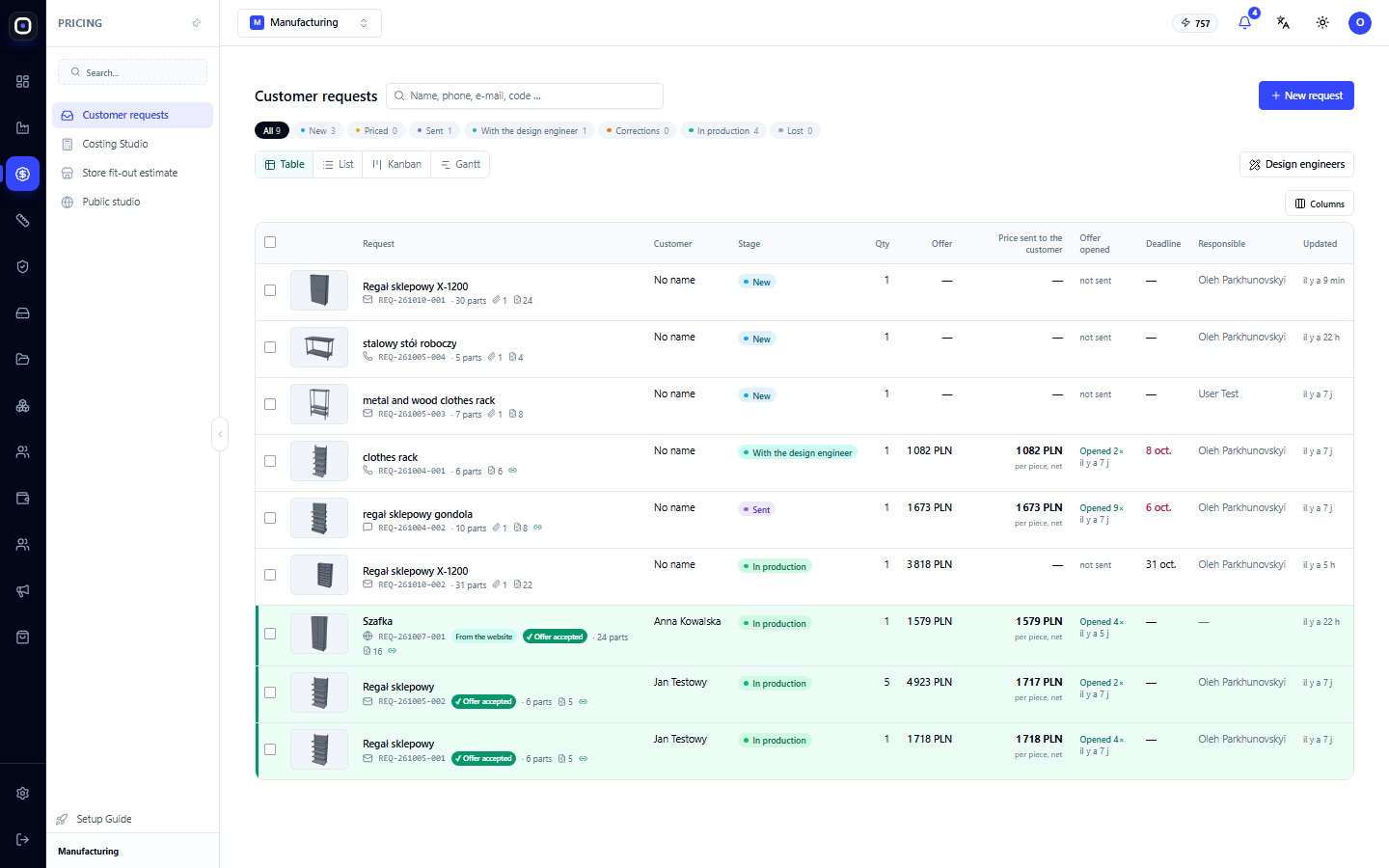Open the settings gear at the bottom of the rail
The image size is (1389, 868).
[22, 794]
